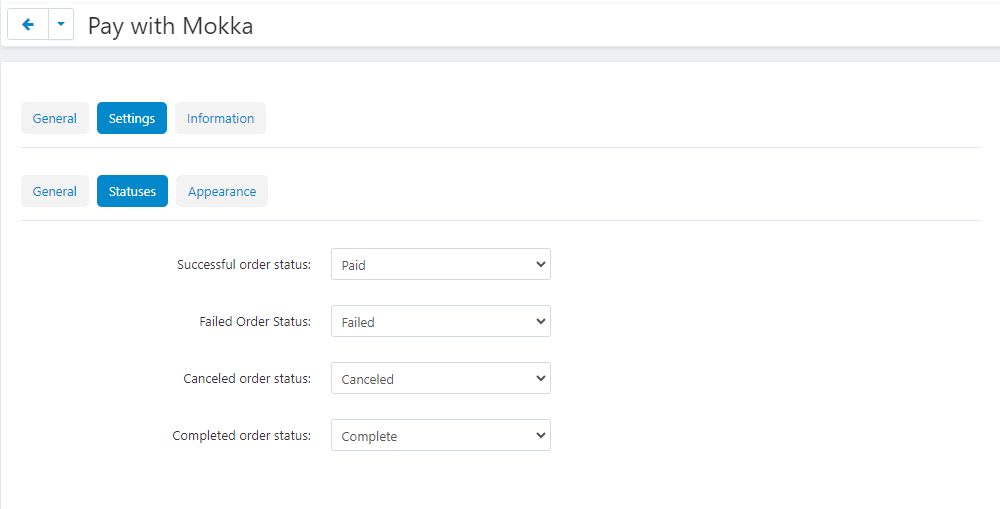This screenshot has width=1000, height=509.
Task: Expand the Failed Order Status dropdown
Action: (440, 322)
